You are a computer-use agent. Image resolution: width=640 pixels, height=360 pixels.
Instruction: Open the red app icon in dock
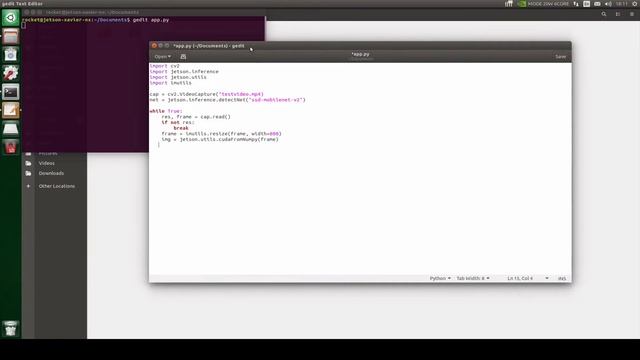pos(11,147)
